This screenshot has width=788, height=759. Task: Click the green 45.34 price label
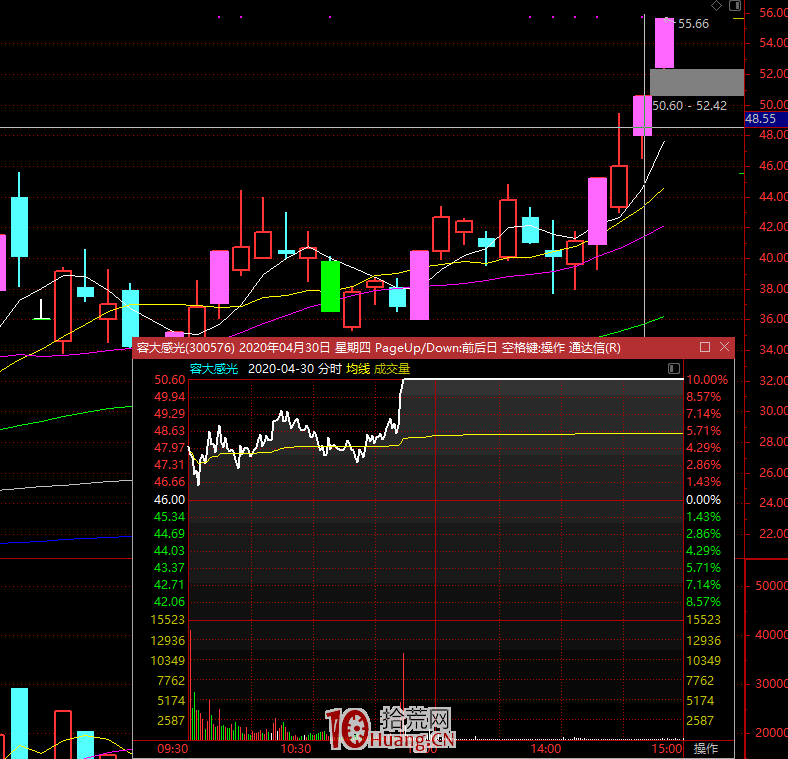tap(169, 517)
